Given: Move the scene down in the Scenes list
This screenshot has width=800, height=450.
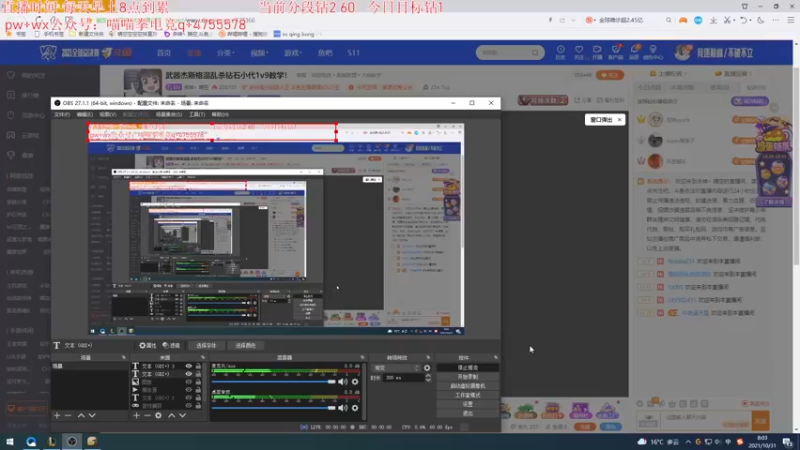Looking at the screenshot, I should coord(92,416).
